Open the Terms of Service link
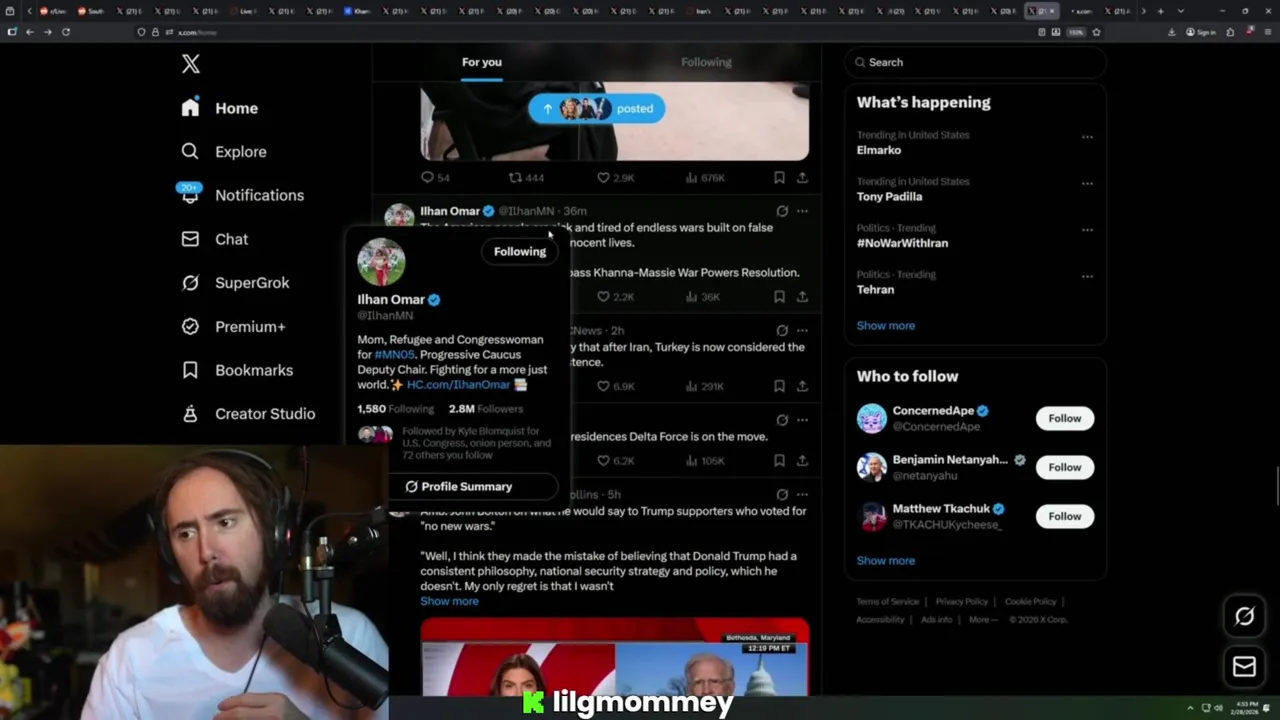 coord(887,602)
